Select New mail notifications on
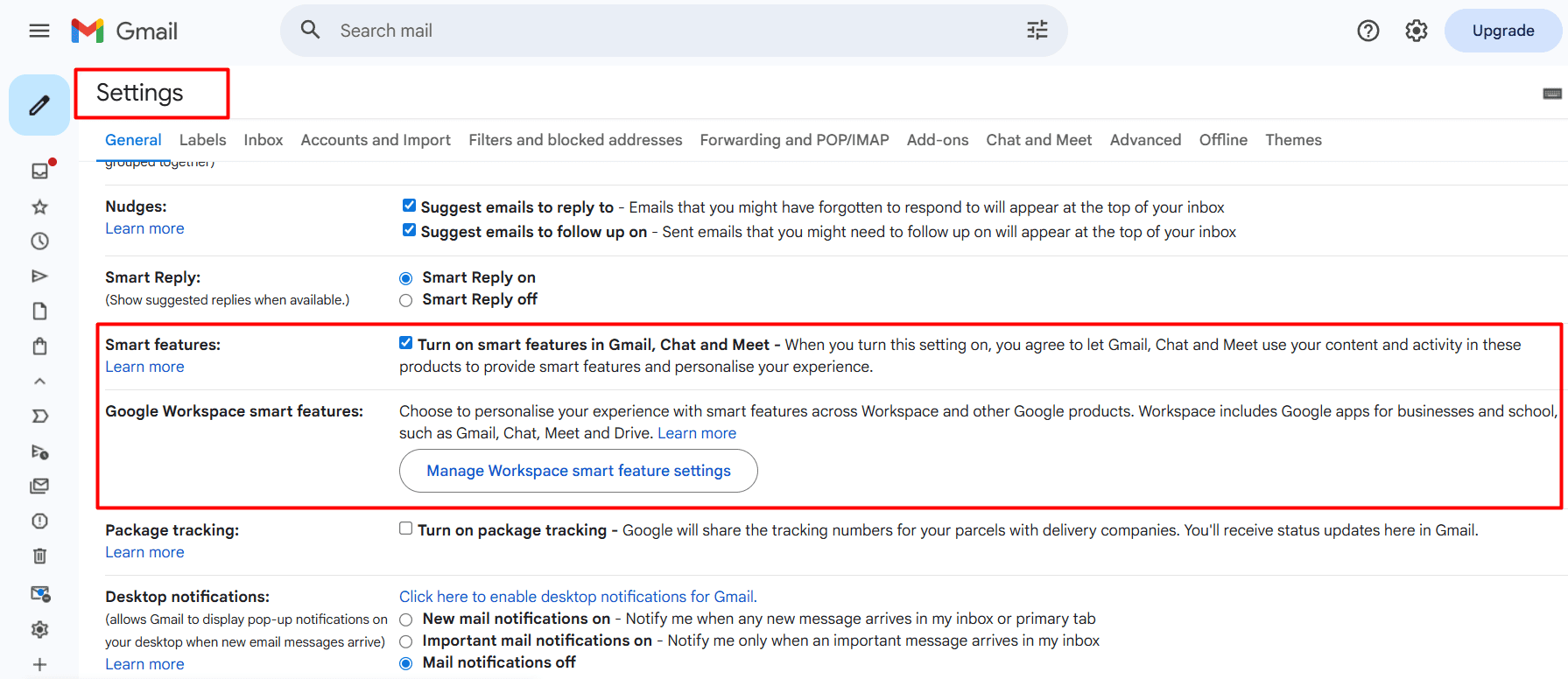This screenshot has width=1568, height=679. [405, 619]
